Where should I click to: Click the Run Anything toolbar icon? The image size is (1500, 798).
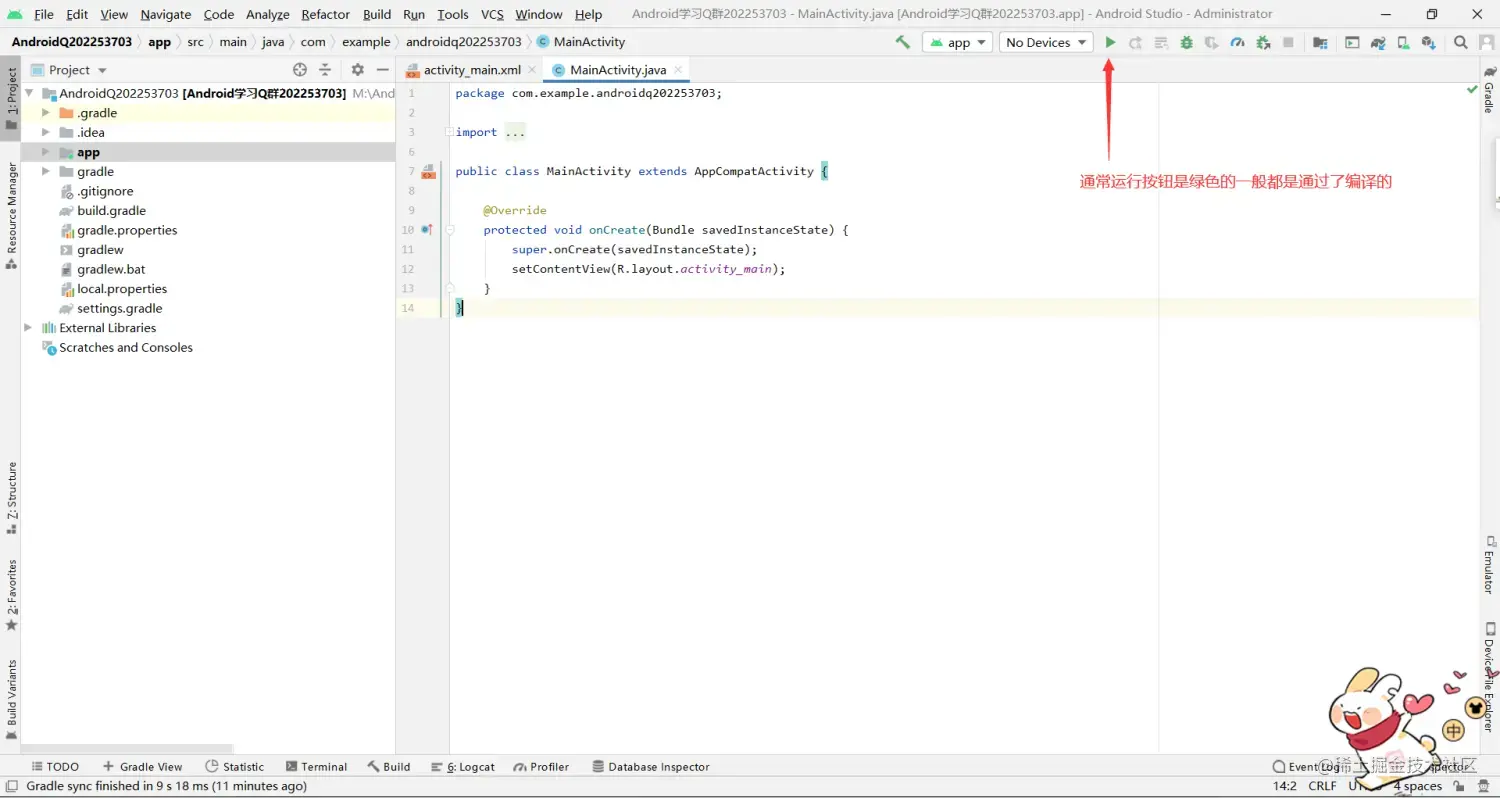click(x=1352, y=42)
